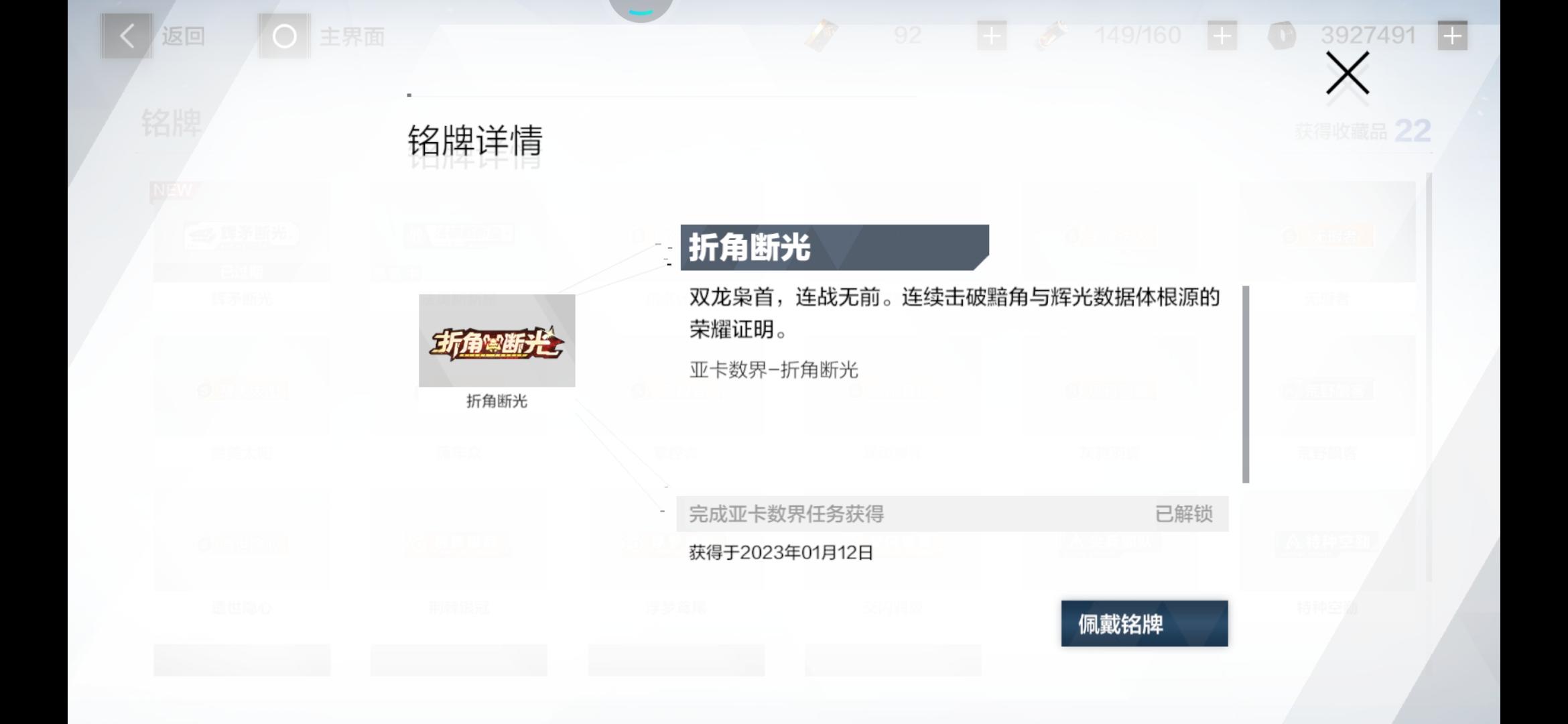The image size is (1568, 724).
Task: Click the stamina value 149/160
Action: click(1137, 36)
